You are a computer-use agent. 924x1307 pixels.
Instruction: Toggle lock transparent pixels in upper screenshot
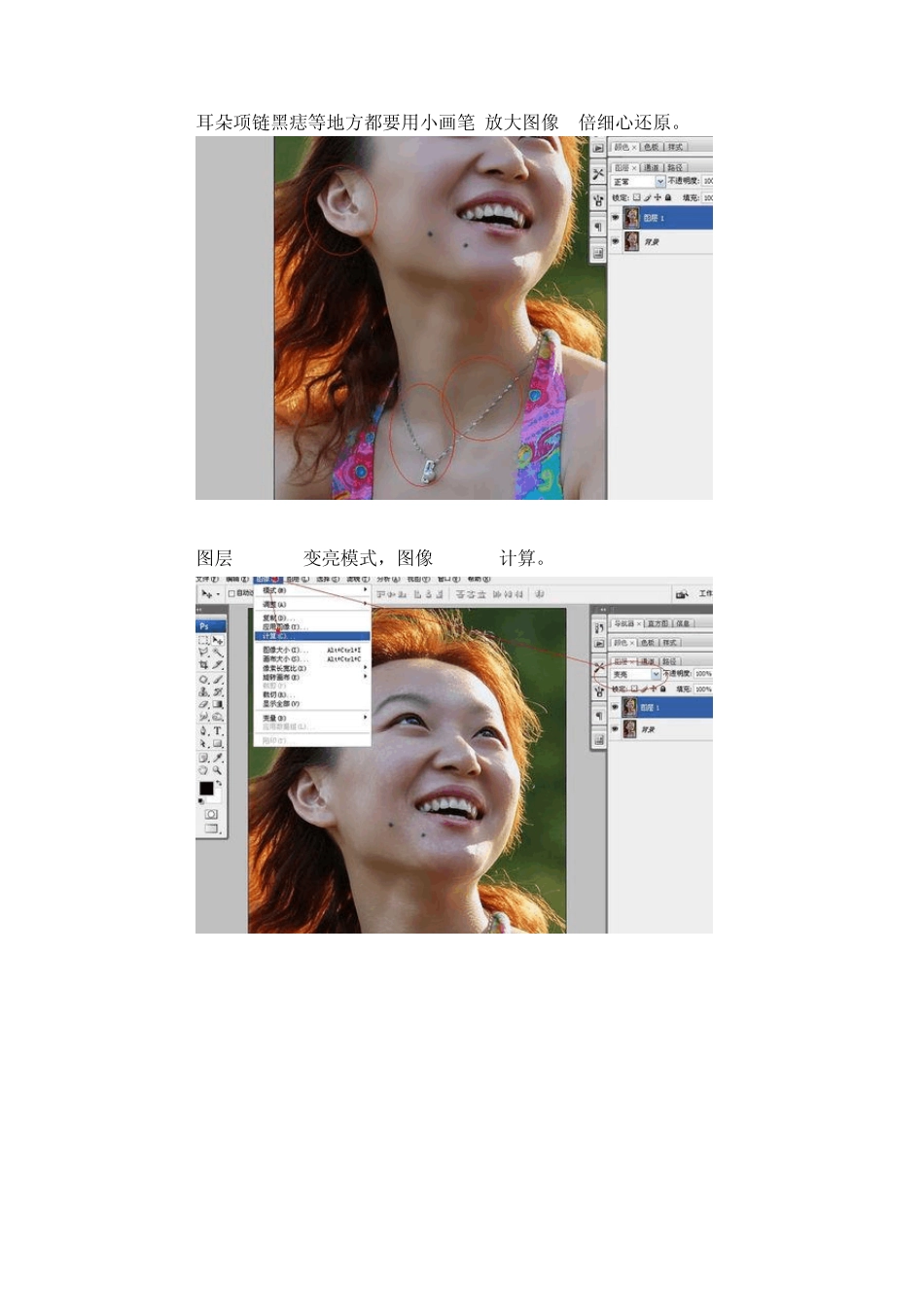point(636,197)
